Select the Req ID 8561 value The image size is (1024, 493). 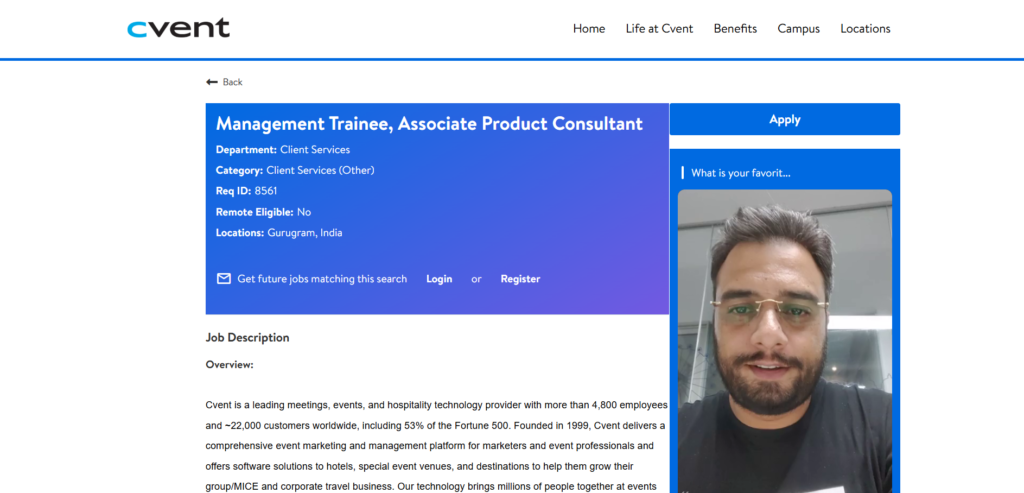266,191
